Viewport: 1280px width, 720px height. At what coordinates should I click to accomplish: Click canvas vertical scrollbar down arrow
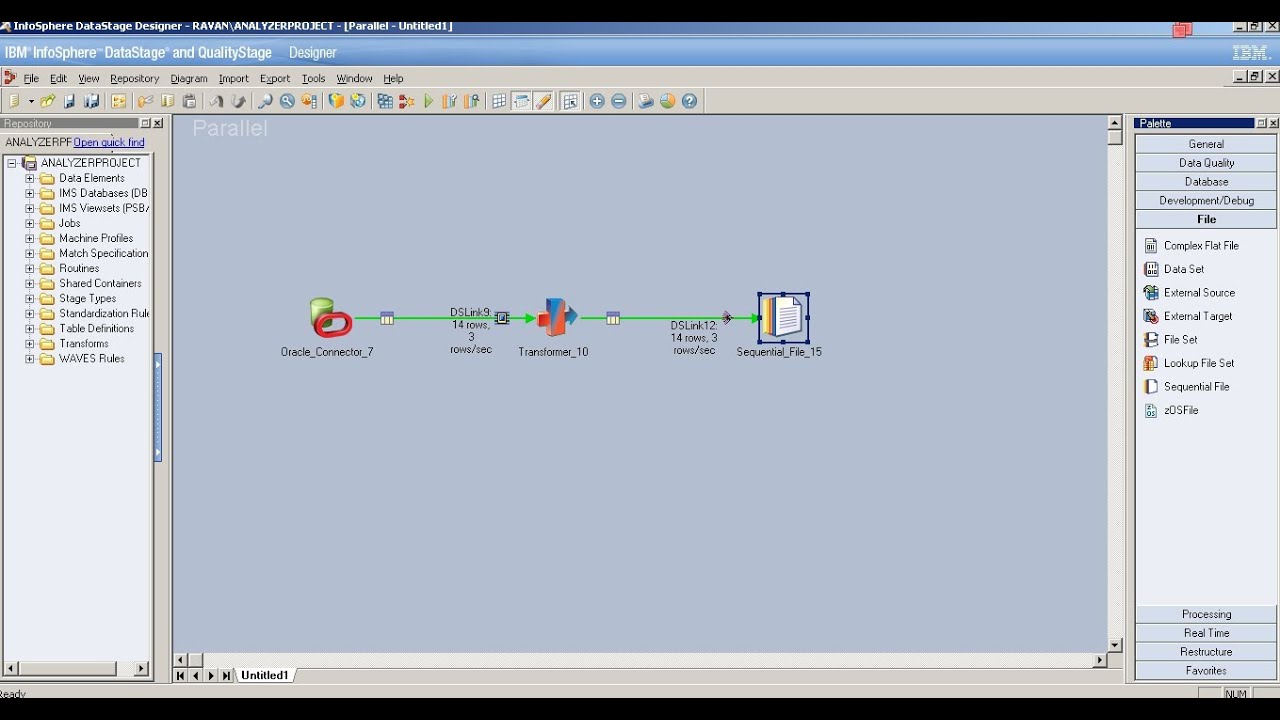pos(1115,645)
